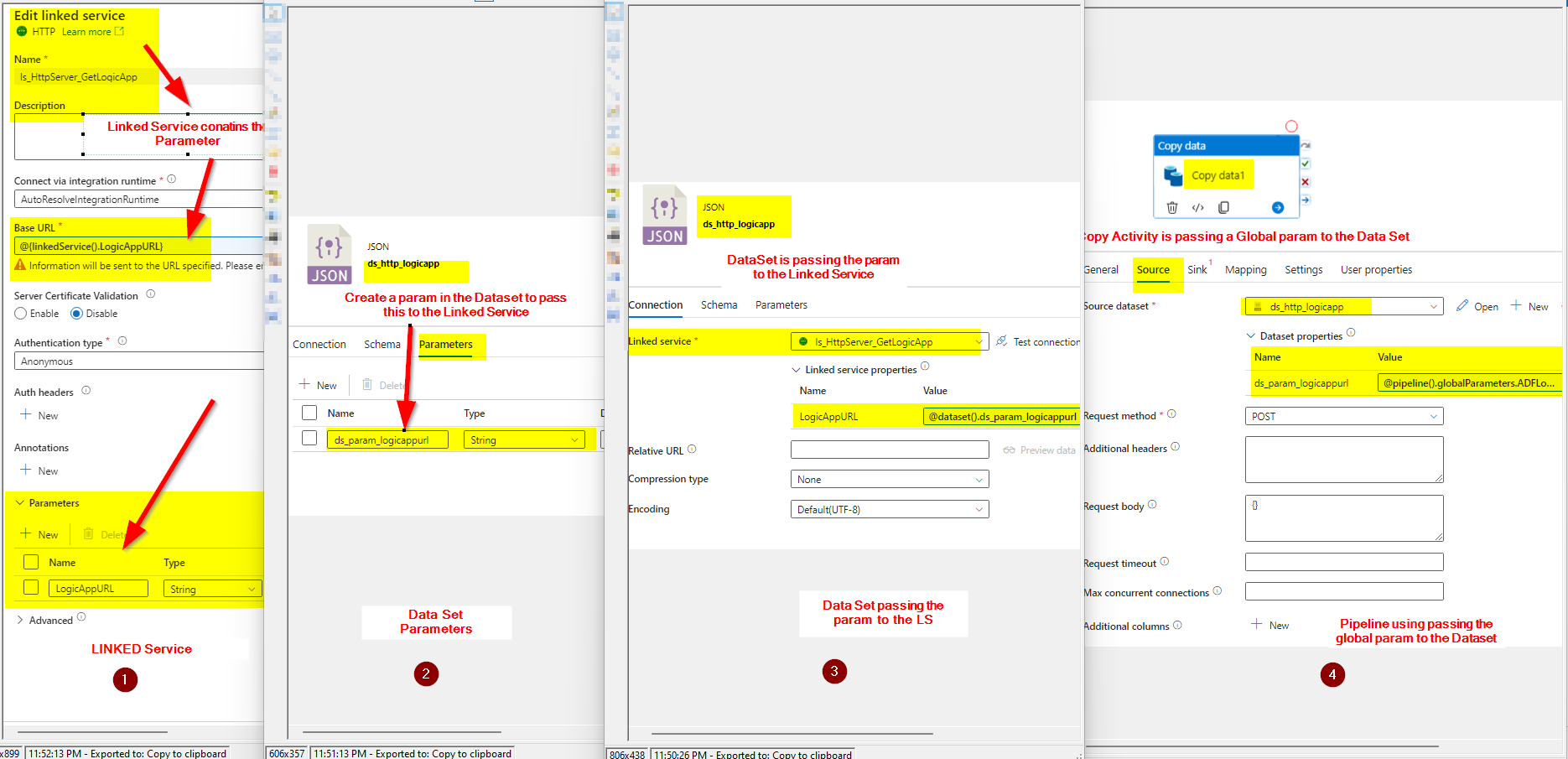Image resolution: width=1568 pixels, height=759 pixels.
Task: Delete the Copy data1 activity
Action: tap(1172, 206)
